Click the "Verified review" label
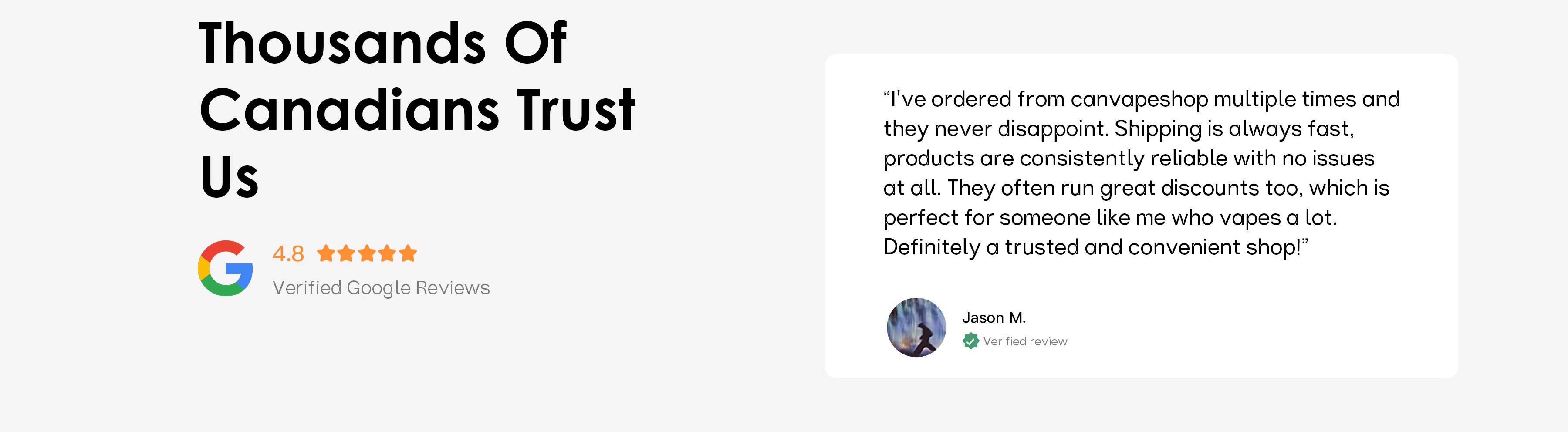This screenshot has width=1568, height=432. (1025, 342)
